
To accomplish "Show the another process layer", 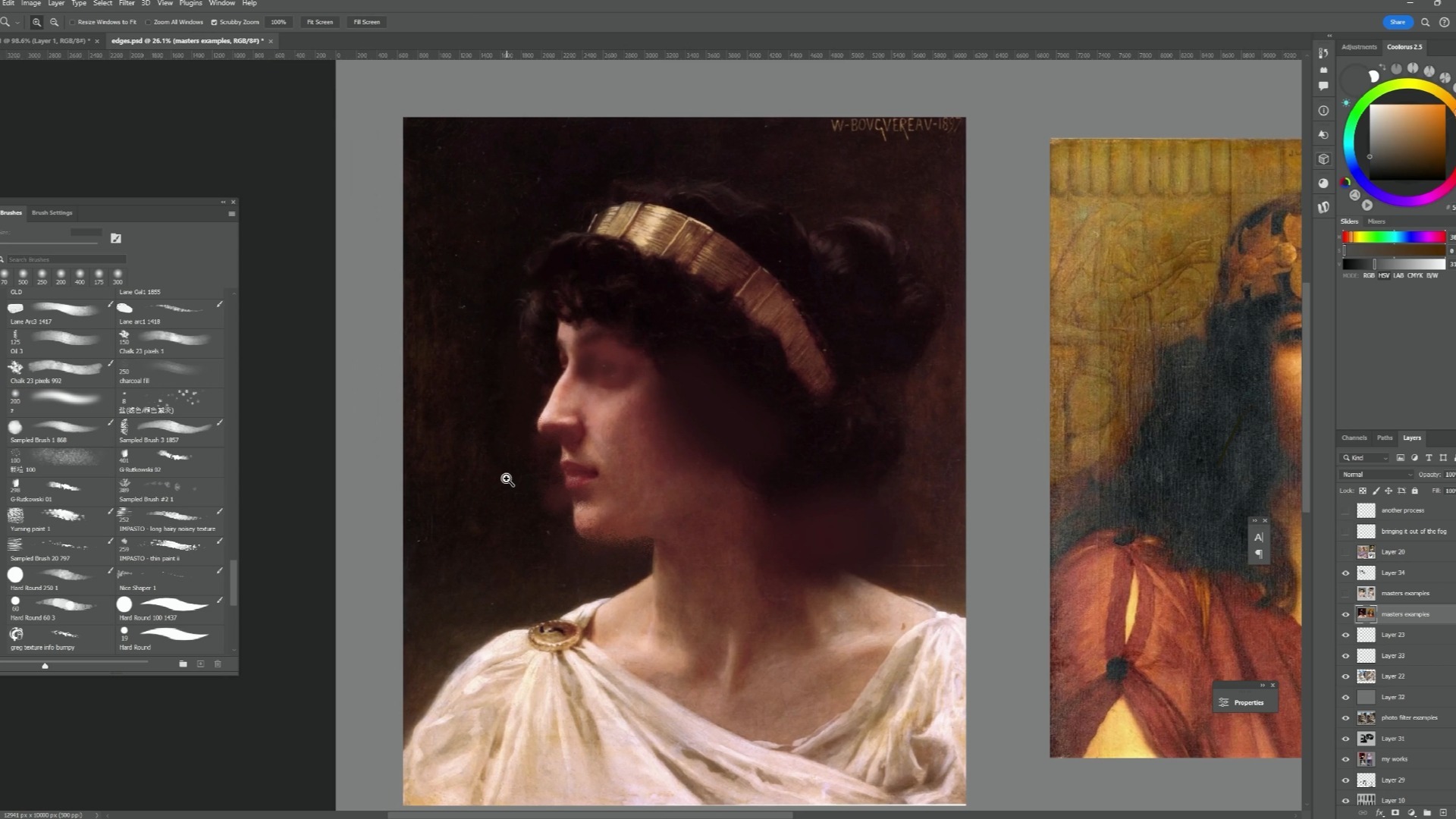I will tap(1346, 510).
